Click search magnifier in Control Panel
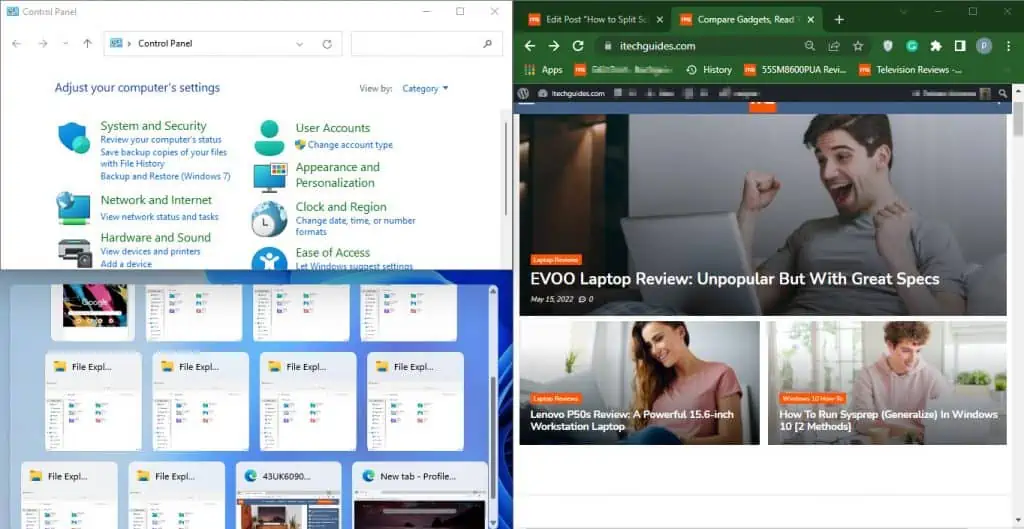The width and height of the screenshot is (1024, 529). (x=487, y=44)
